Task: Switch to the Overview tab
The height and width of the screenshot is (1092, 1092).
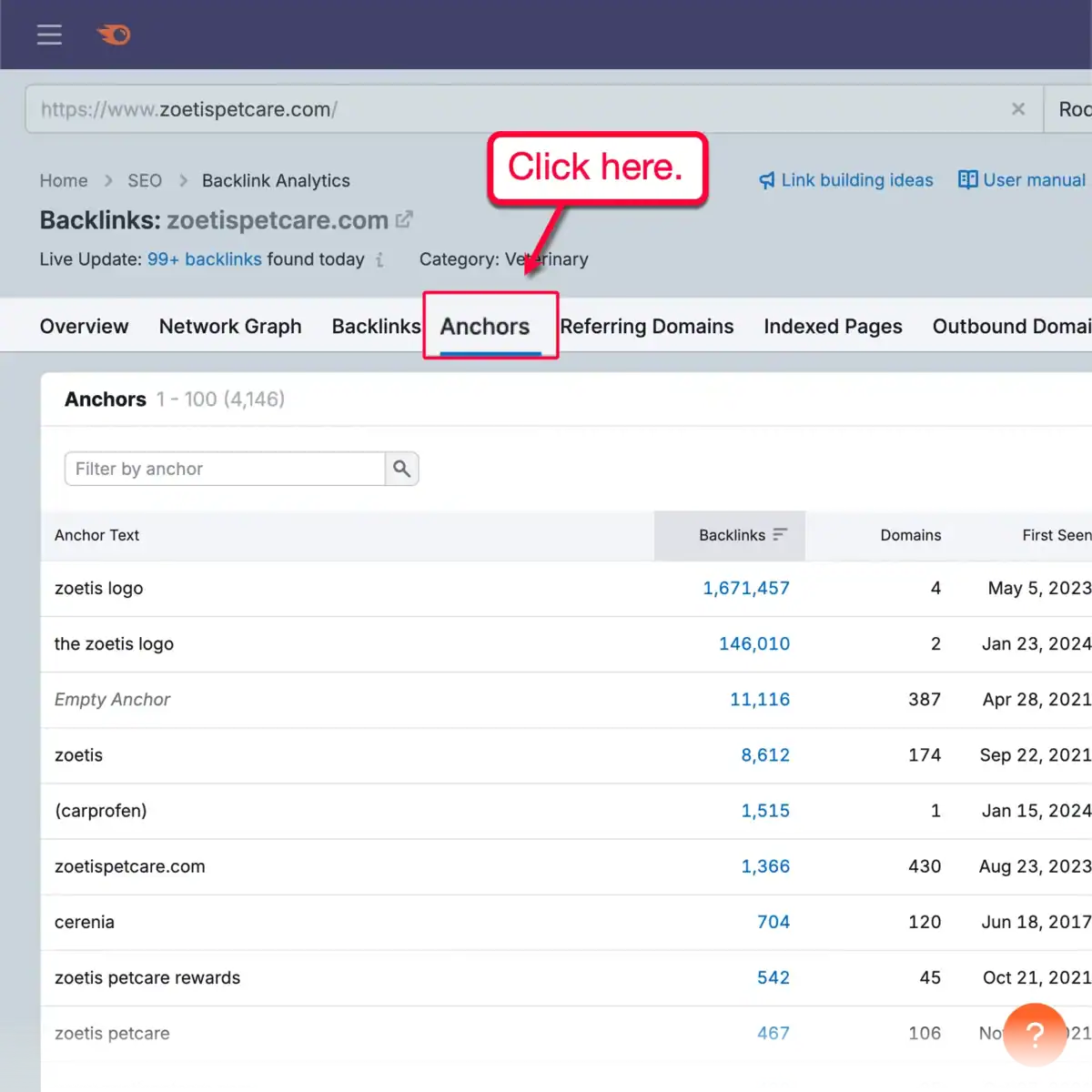Action: [x=84, y=326]
